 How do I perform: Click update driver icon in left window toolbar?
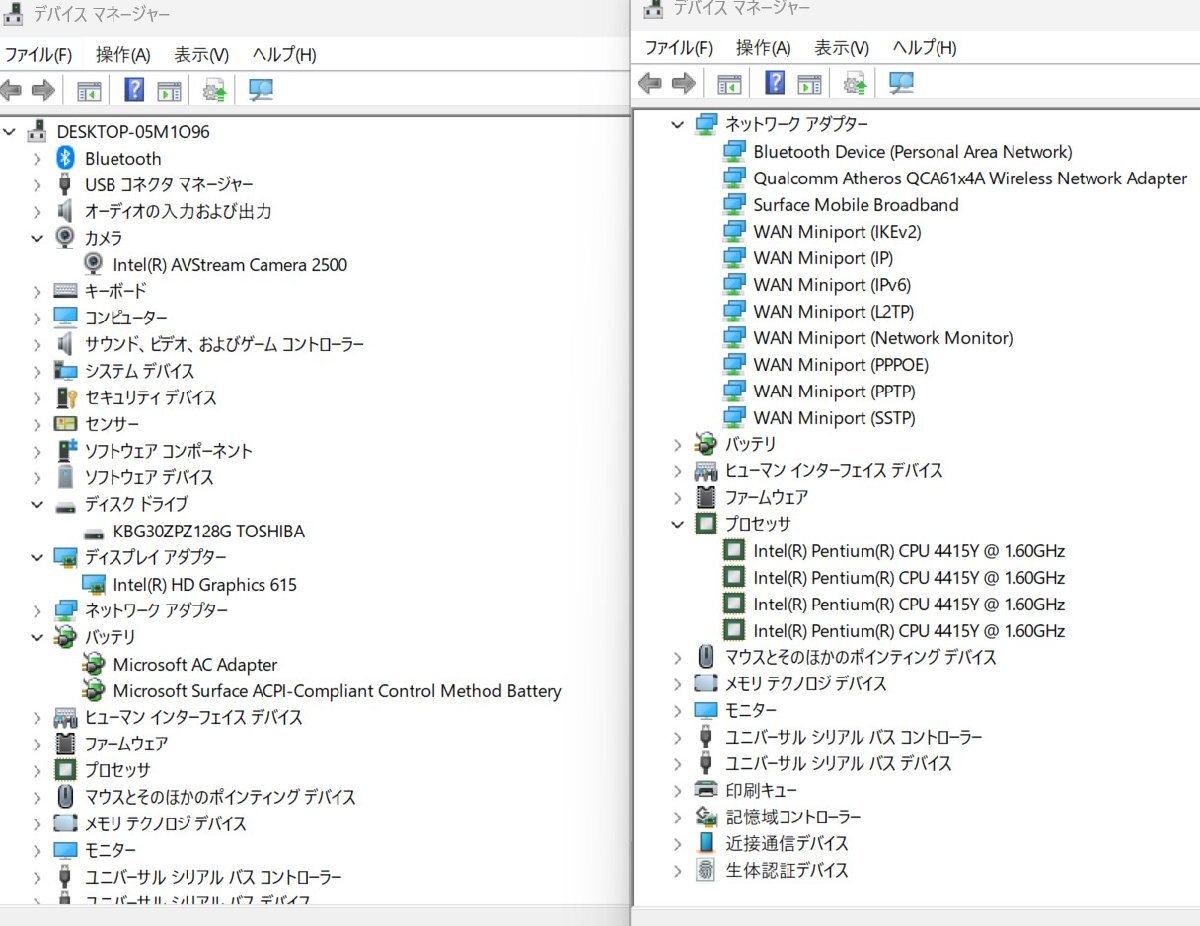(x=214, y=90)
